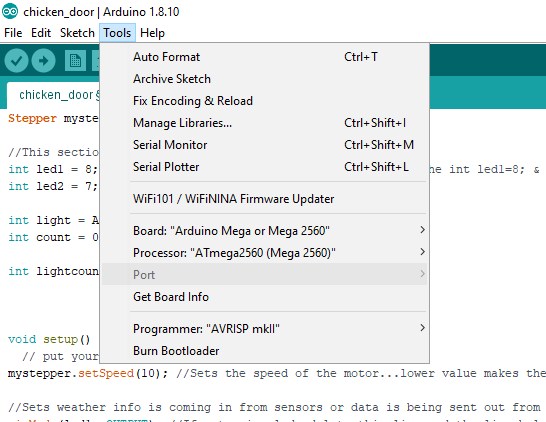
Task: Select Get Board Info entry
Action: tap(264, 297)
